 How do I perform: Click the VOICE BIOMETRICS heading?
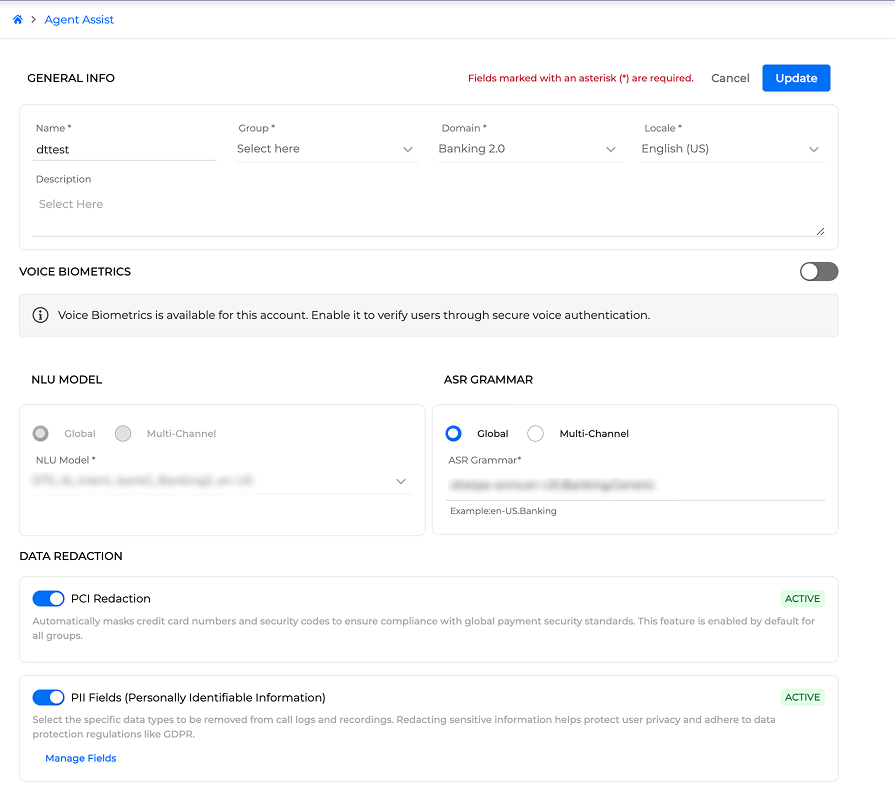(x=75, y=272)
